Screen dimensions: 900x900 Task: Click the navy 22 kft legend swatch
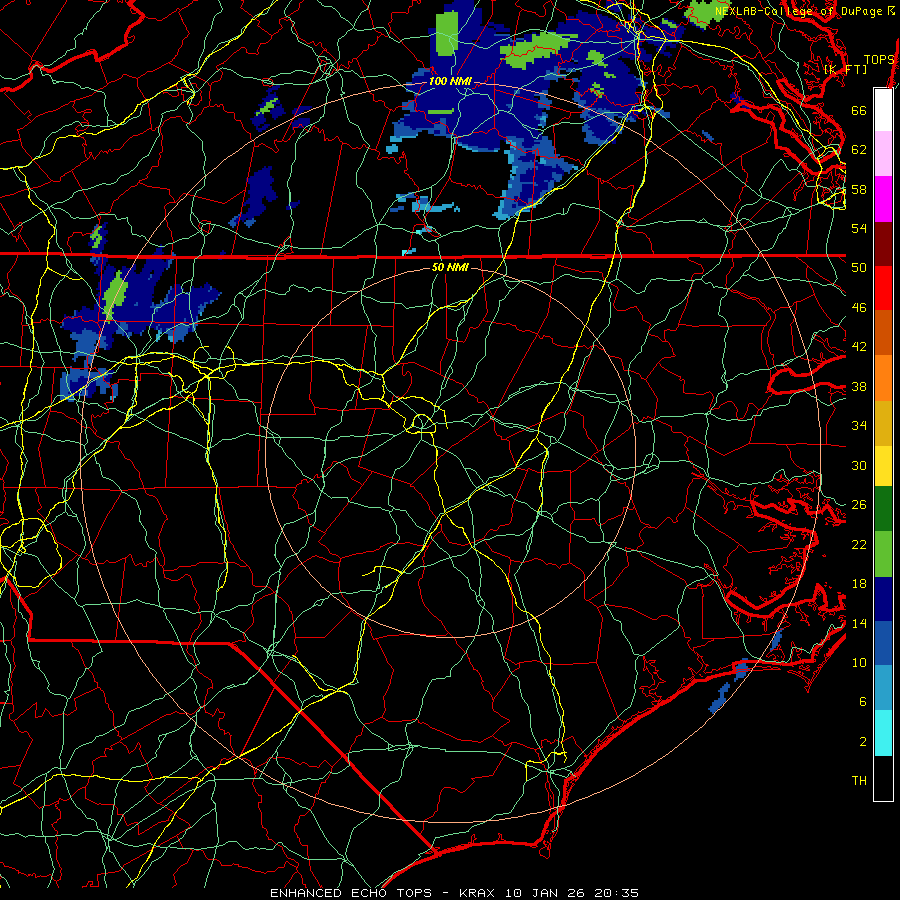883,599
